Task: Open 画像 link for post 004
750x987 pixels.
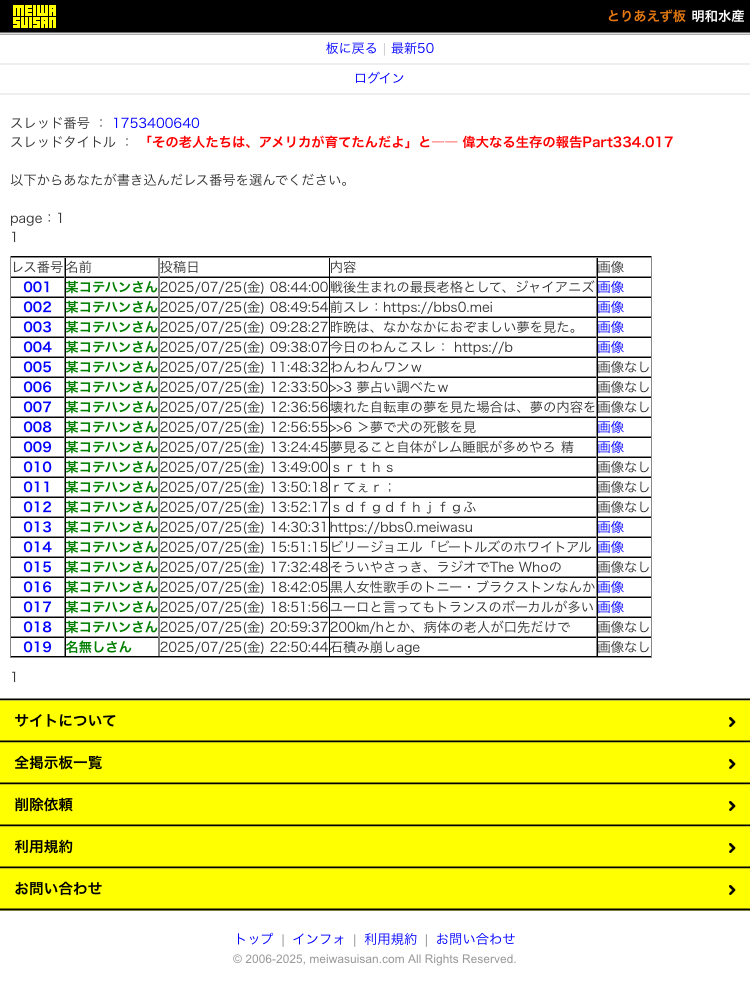Action: pos(611,347)
